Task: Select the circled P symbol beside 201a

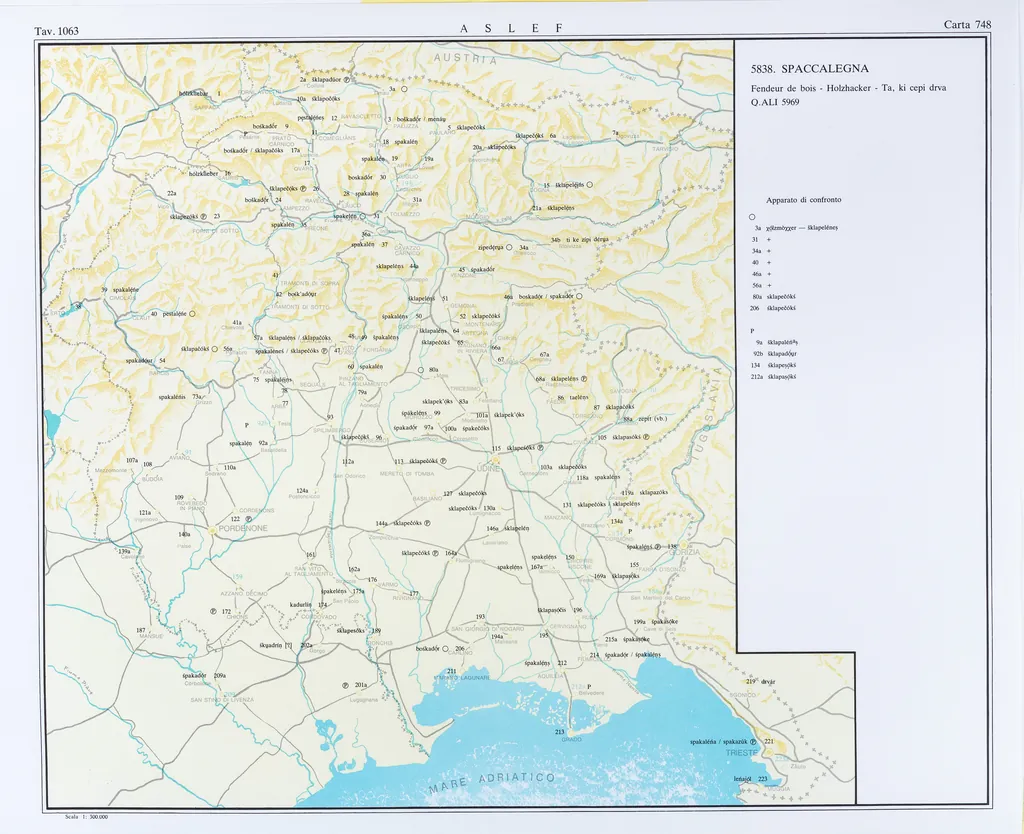Action: 344,685
